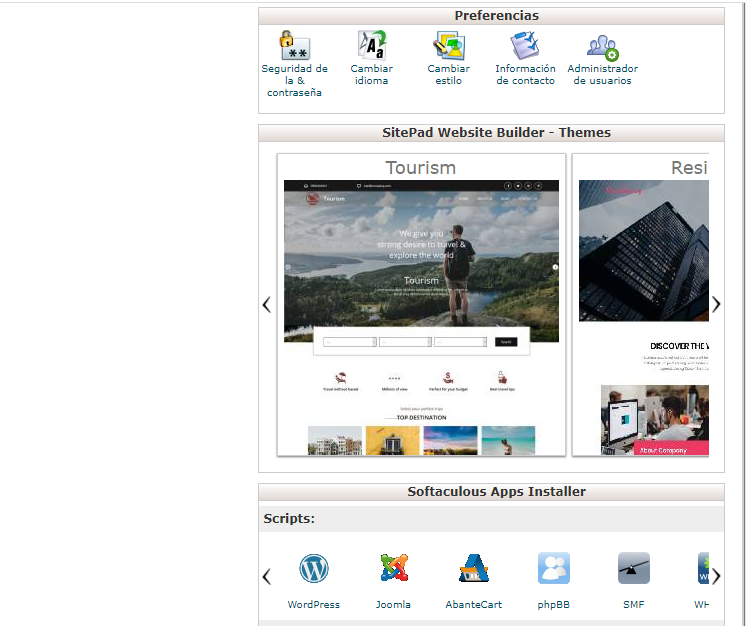Click the AbanteCart shopping cart icon
The height and width of the screenshot is (626, 746).
pyautogui.click(x=473, y=569)
